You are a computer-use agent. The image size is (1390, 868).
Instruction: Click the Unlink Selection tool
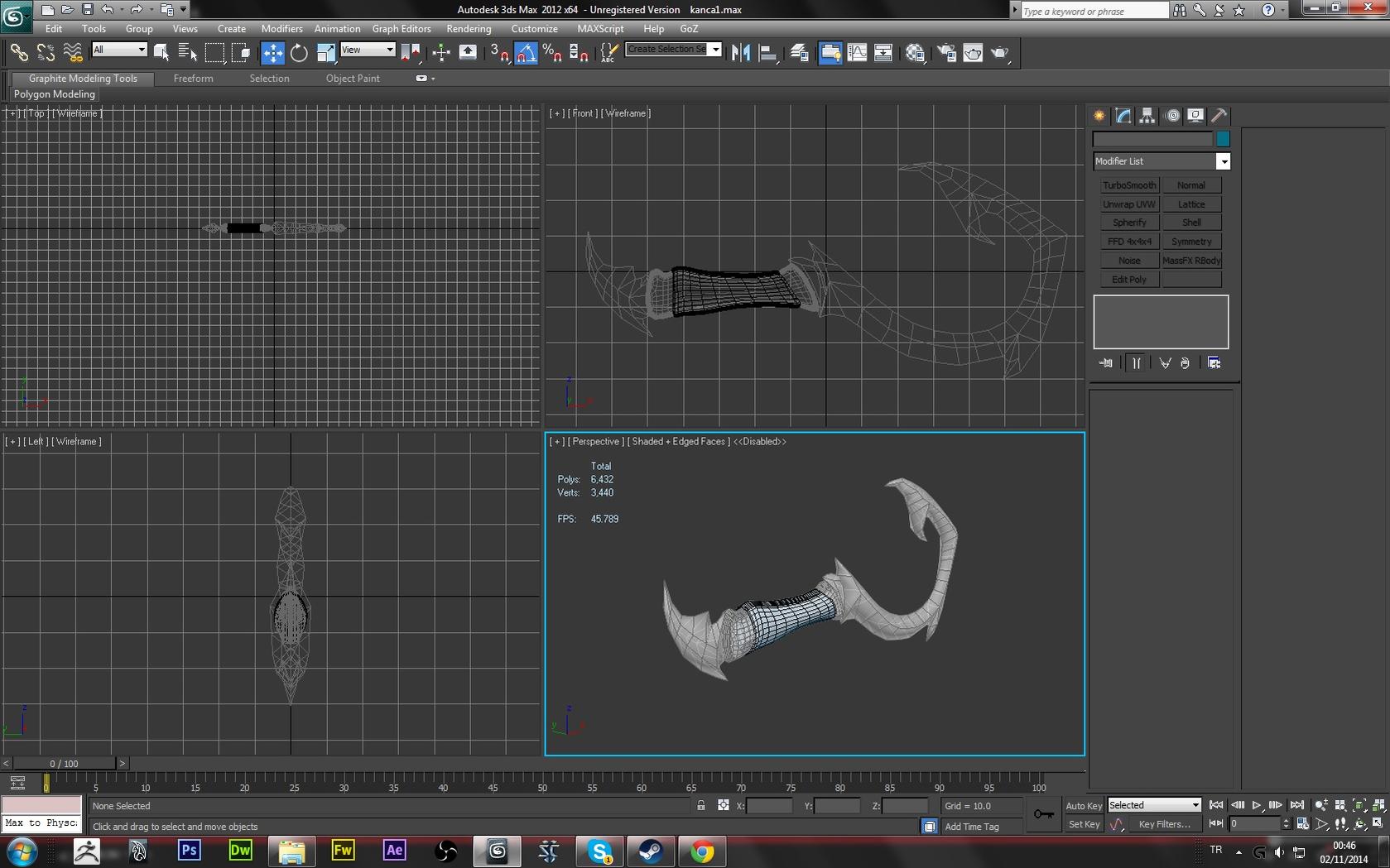point(46,53)
